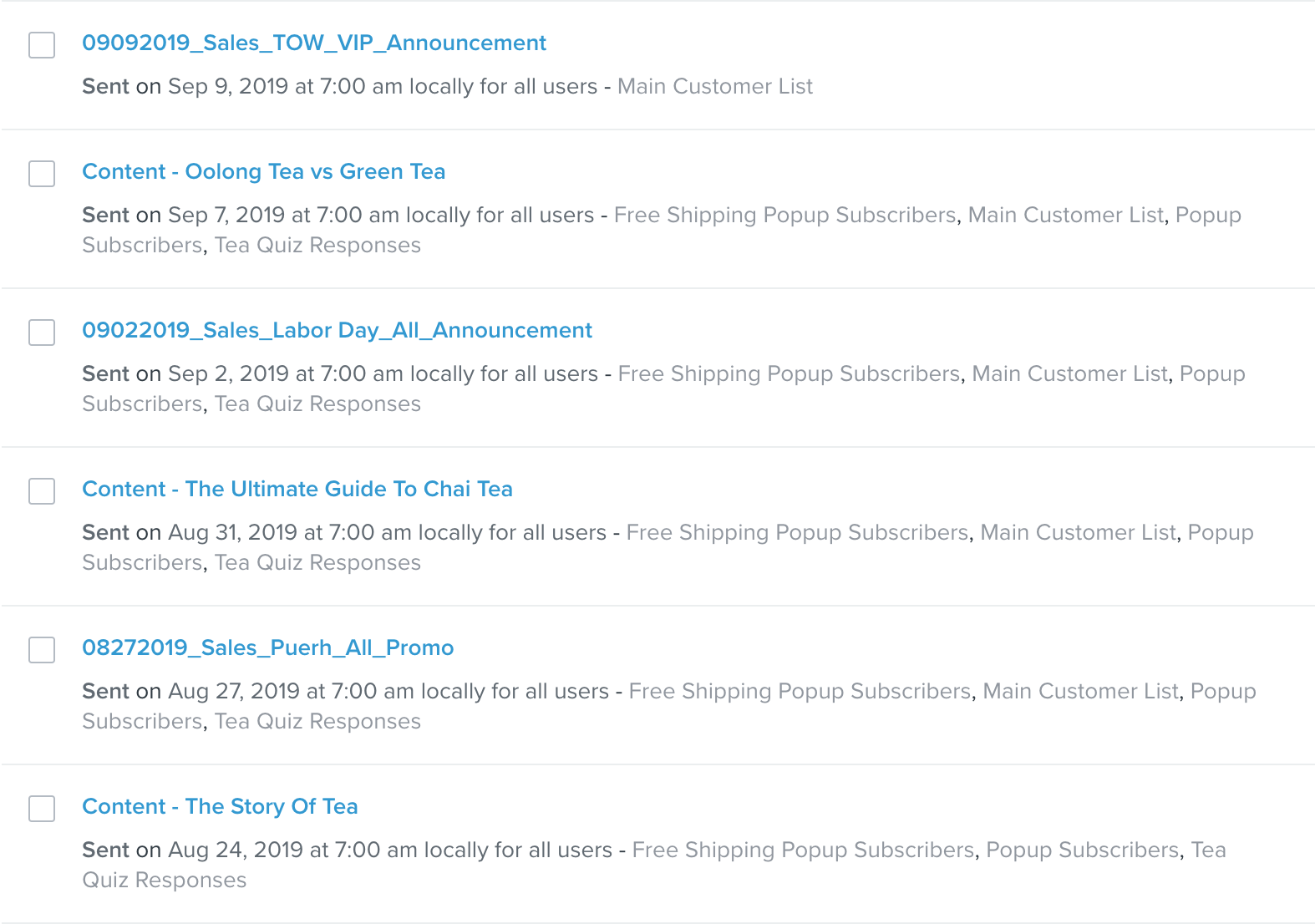Screen dimensions: 1315x924
Task: Open Content - Oolong Tea vs Green Tea
Action: pyautogui.click(x=264, y=172)
